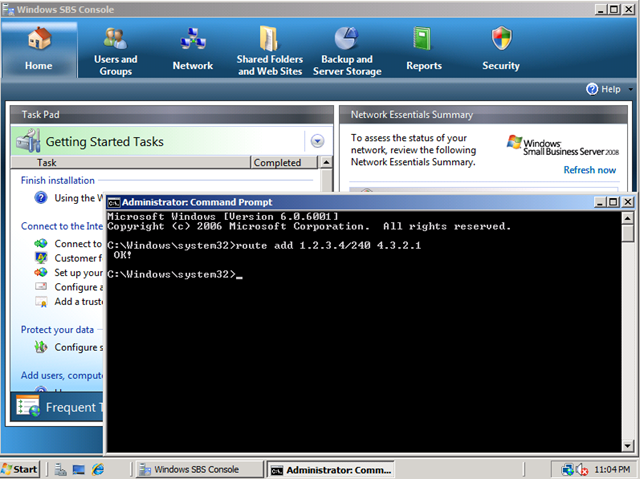Click the Configure s… backup icon
This screenshot has height=479, width=640.
[41, 347]
